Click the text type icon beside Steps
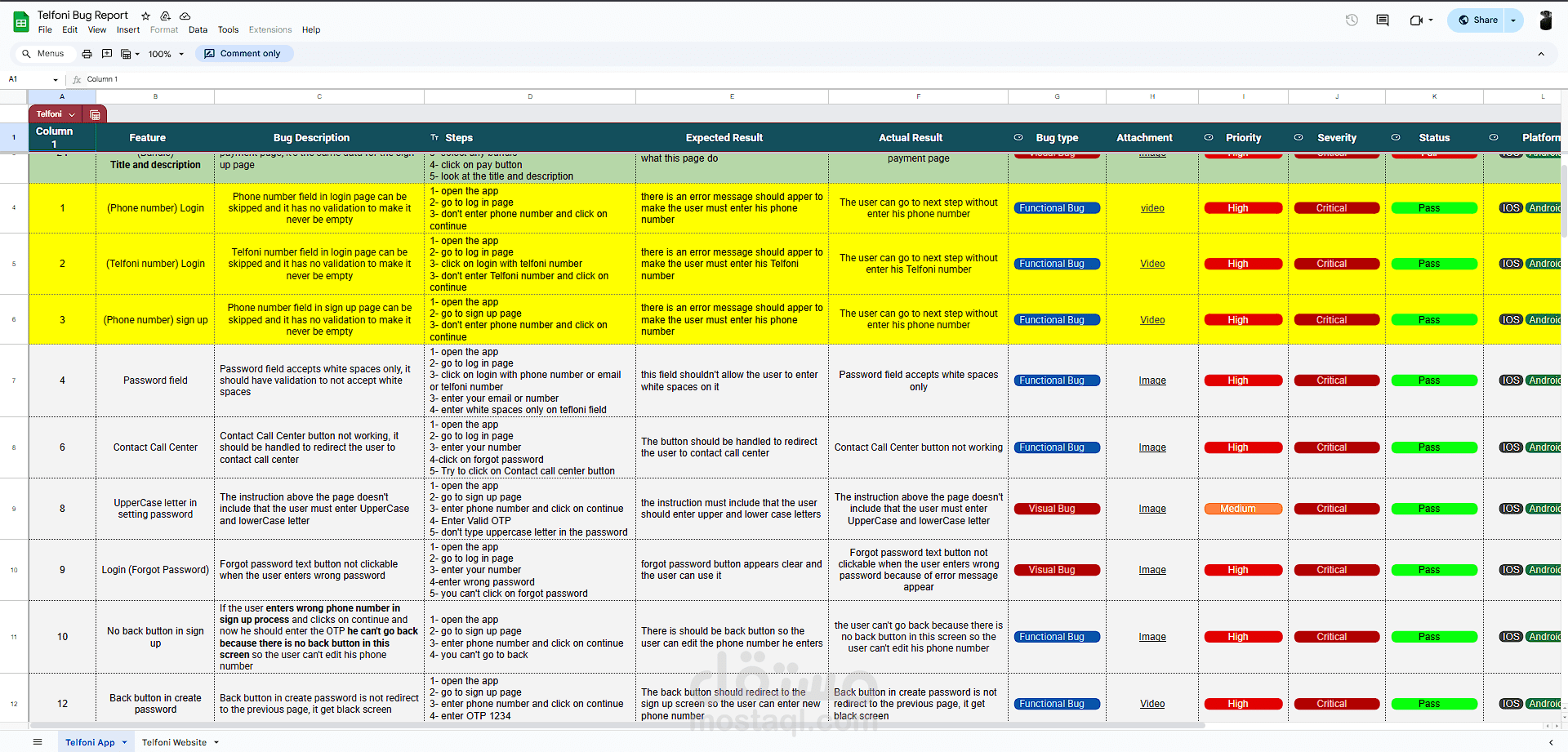 pos(434,138)
